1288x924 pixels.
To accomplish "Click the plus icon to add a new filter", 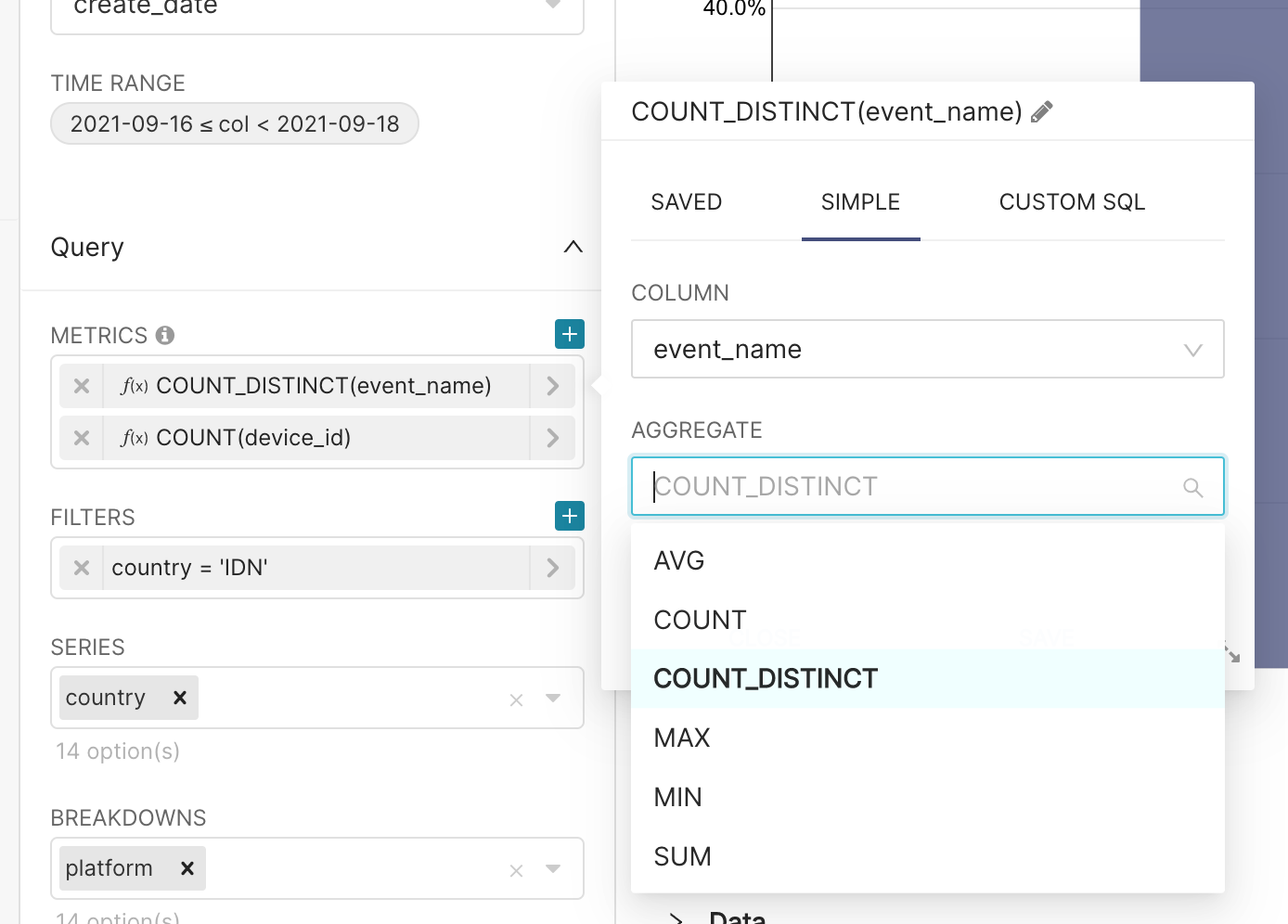I will coord(569,516).
